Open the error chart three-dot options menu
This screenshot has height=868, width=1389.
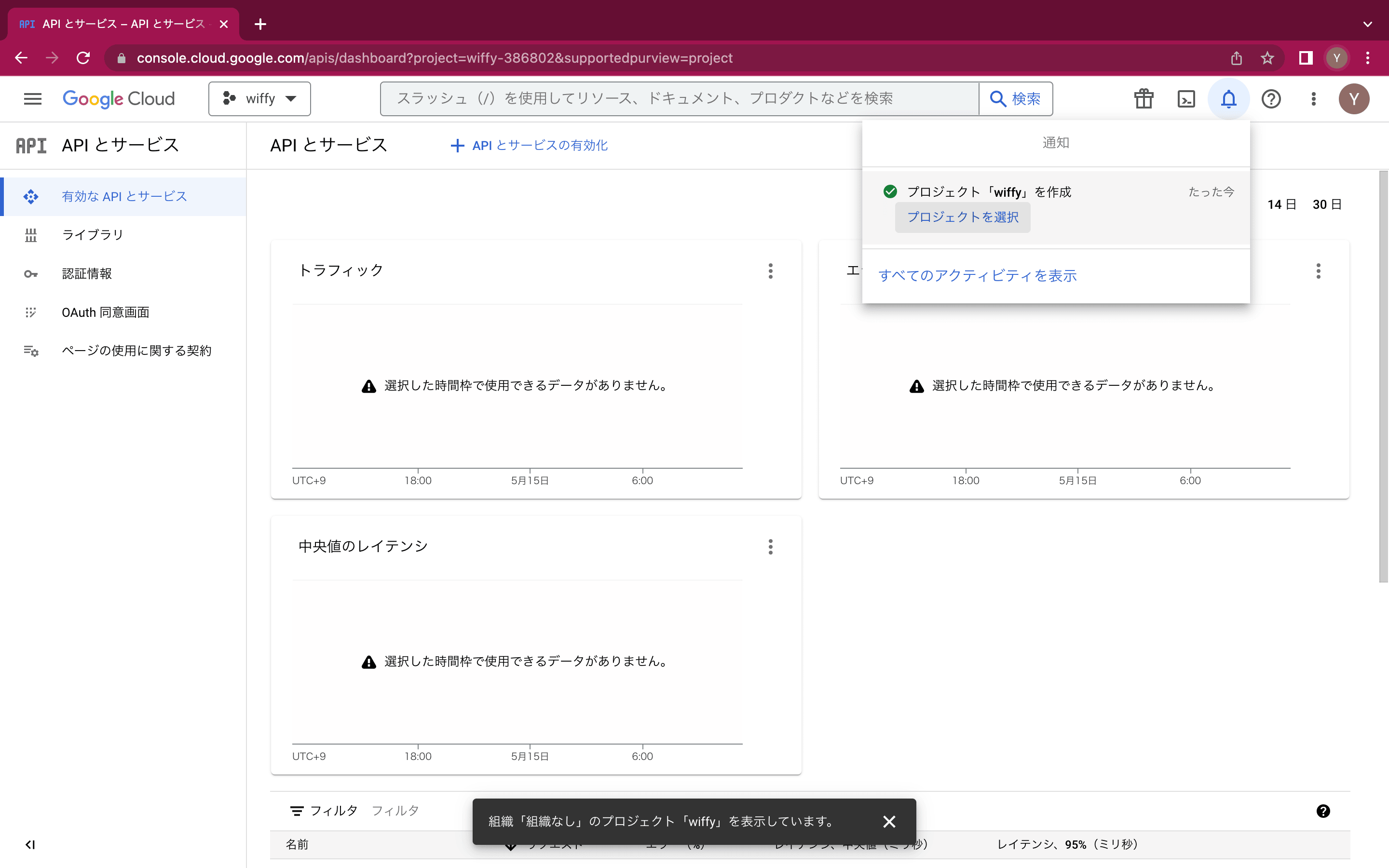(1319, 271)
